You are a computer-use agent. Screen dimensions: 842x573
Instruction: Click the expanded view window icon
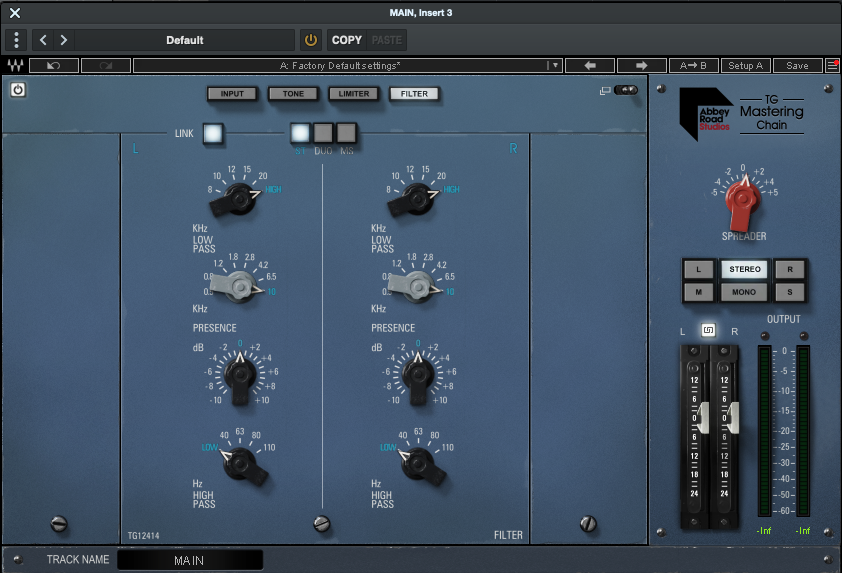(x=605, y=91)
